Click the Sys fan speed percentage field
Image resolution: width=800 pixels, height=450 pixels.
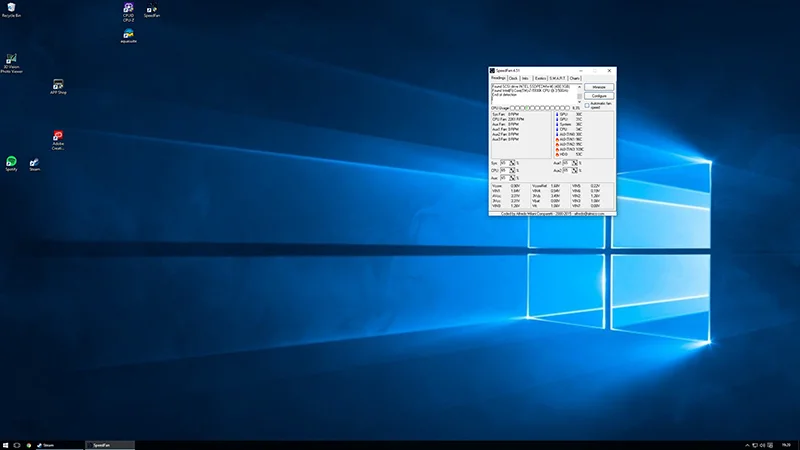click(x=505, y=163)
